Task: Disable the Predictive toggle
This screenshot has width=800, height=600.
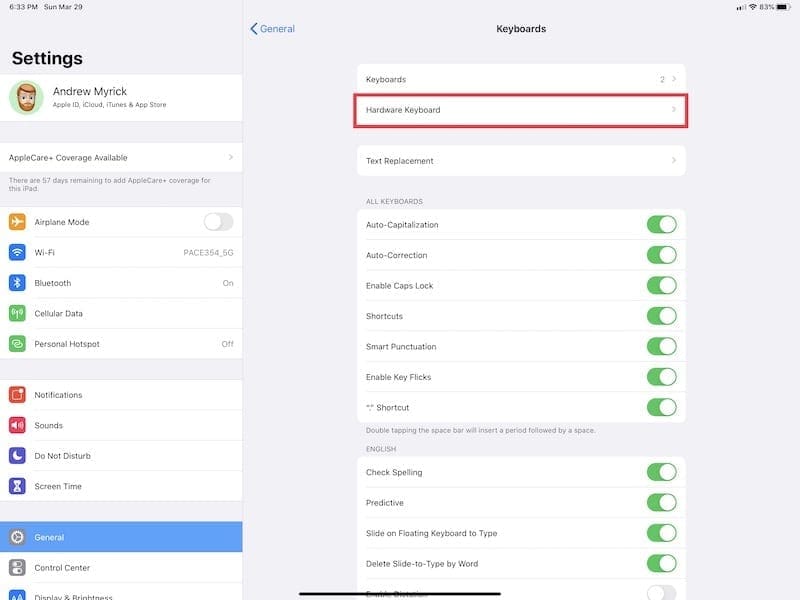Action: click(x=662, y=503)
